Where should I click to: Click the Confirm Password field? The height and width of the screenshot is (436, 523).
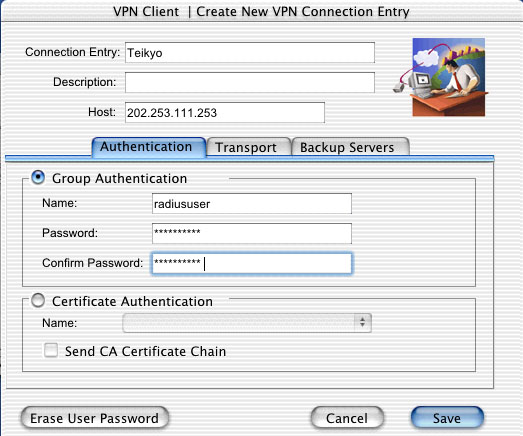[252, 264]
